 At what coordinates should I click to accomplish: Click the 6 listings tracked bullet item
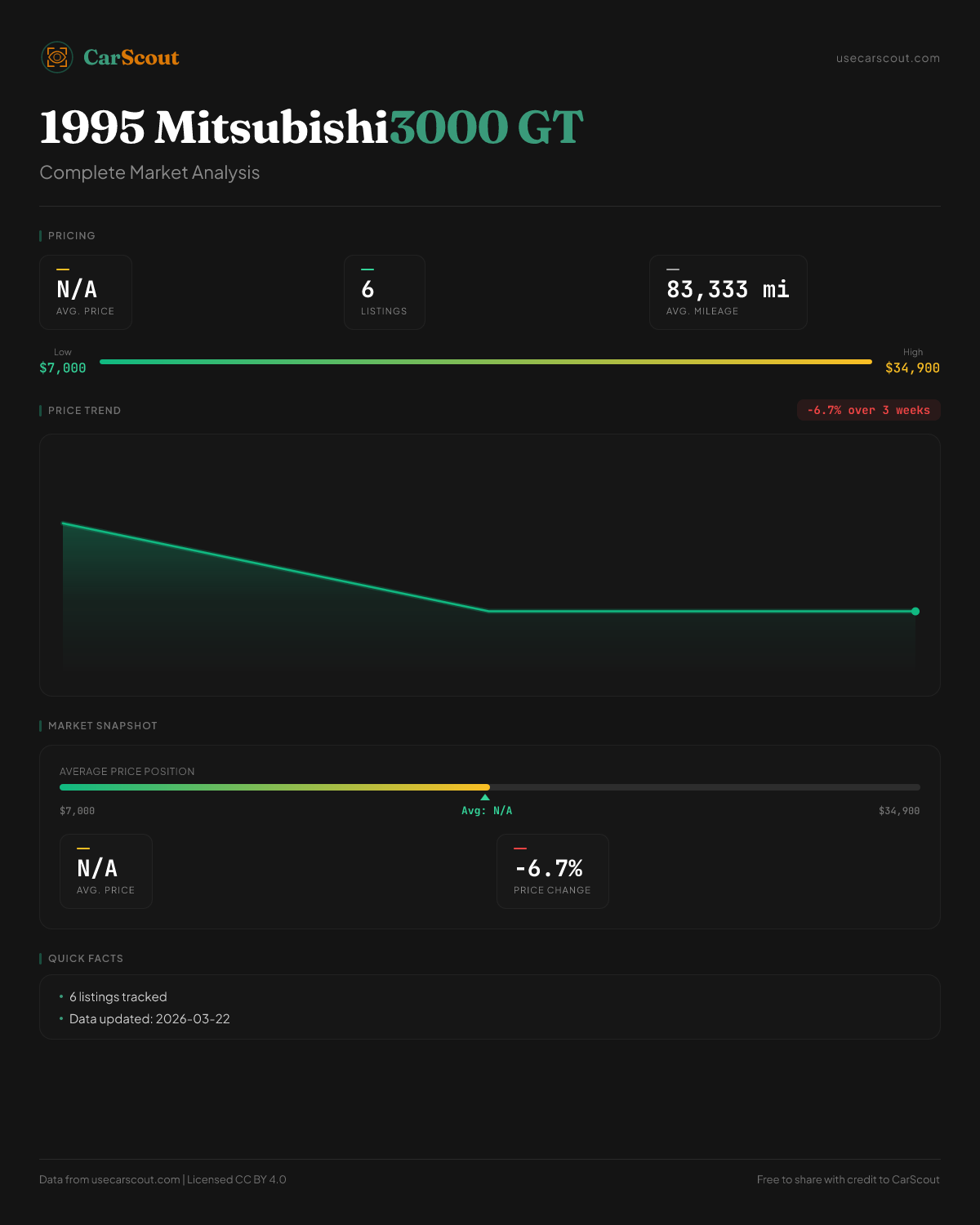(118, 997)
